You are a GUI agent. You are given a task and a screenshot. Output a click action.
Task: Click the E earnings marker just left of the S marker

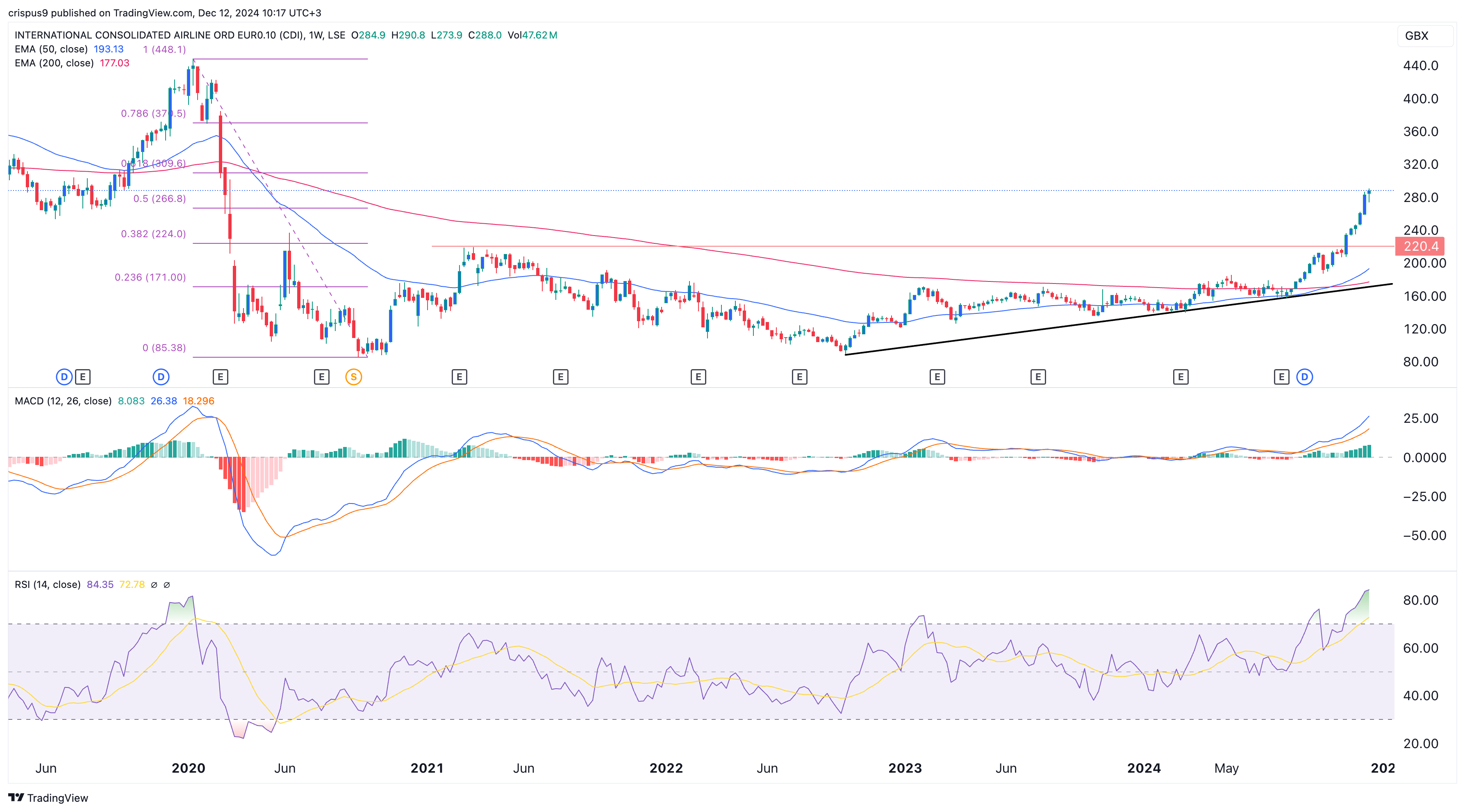(x=322, y=377)
